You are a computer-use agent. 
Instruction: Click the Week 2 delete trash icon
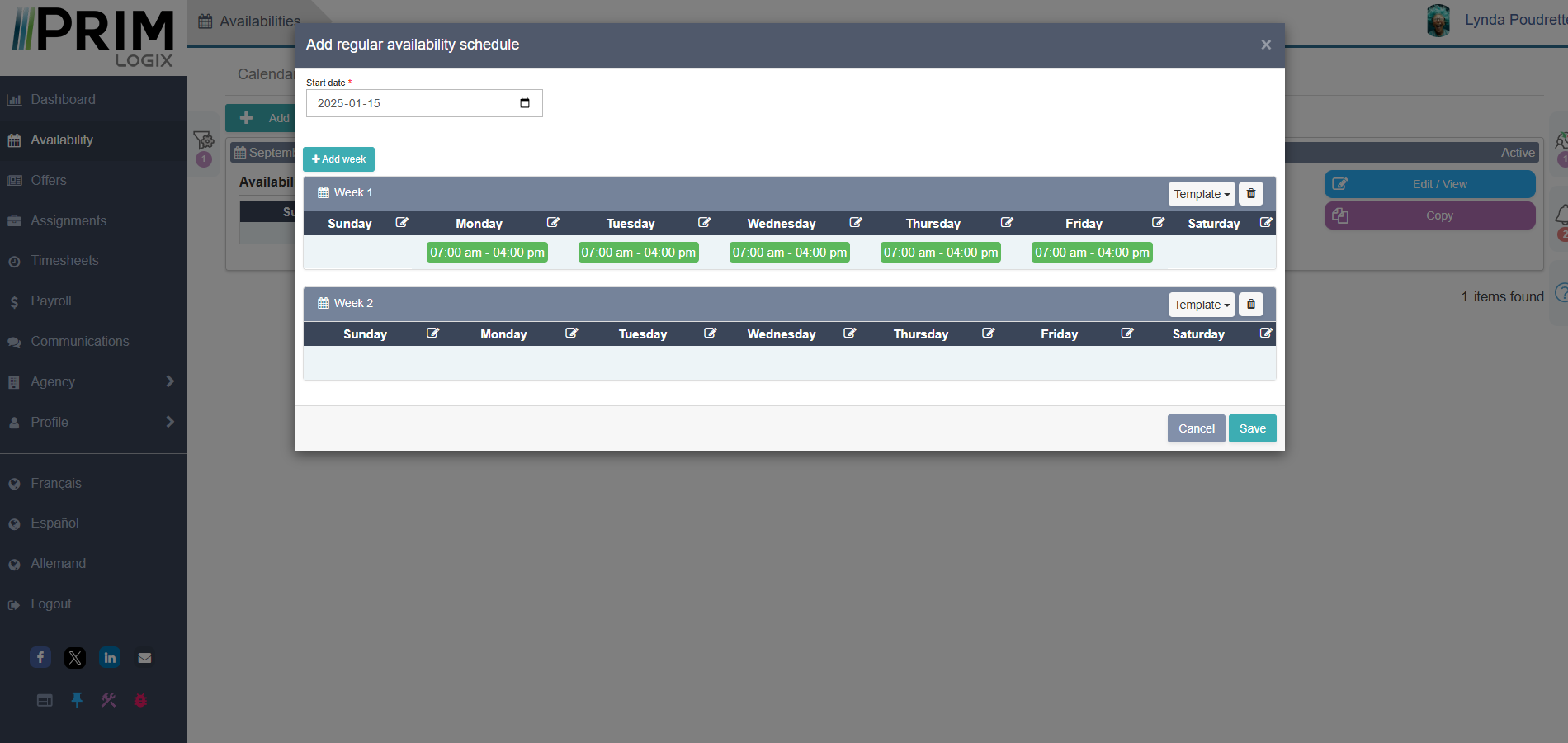point(1250,304)
